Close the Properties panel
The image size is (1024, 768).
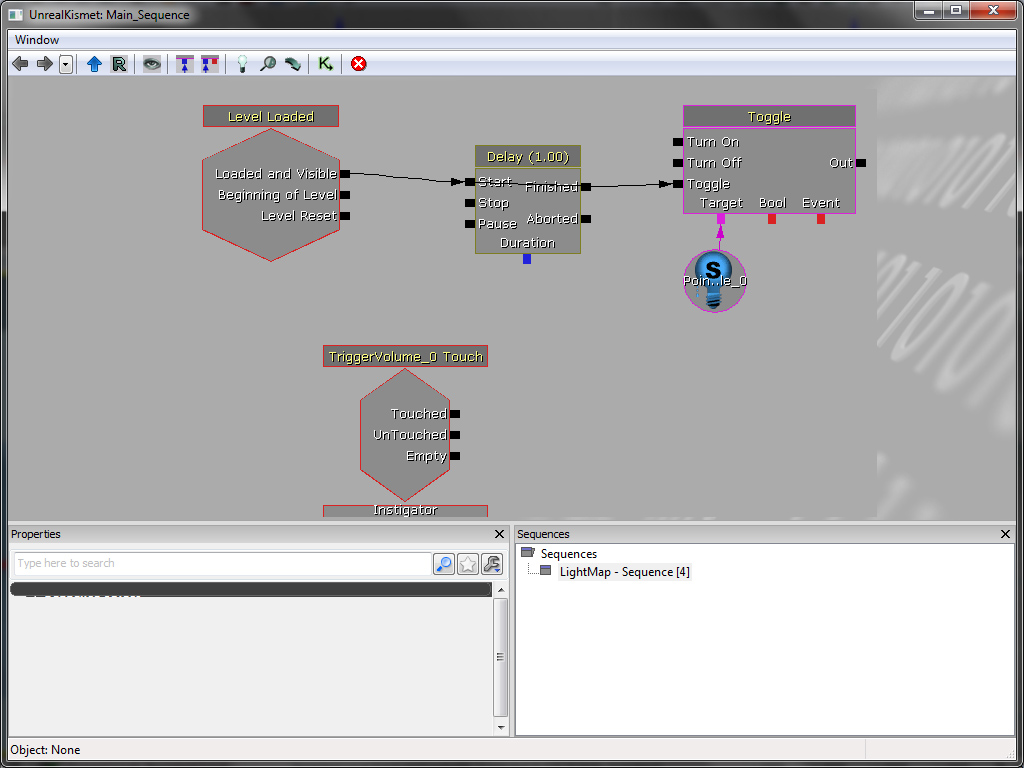500,535
